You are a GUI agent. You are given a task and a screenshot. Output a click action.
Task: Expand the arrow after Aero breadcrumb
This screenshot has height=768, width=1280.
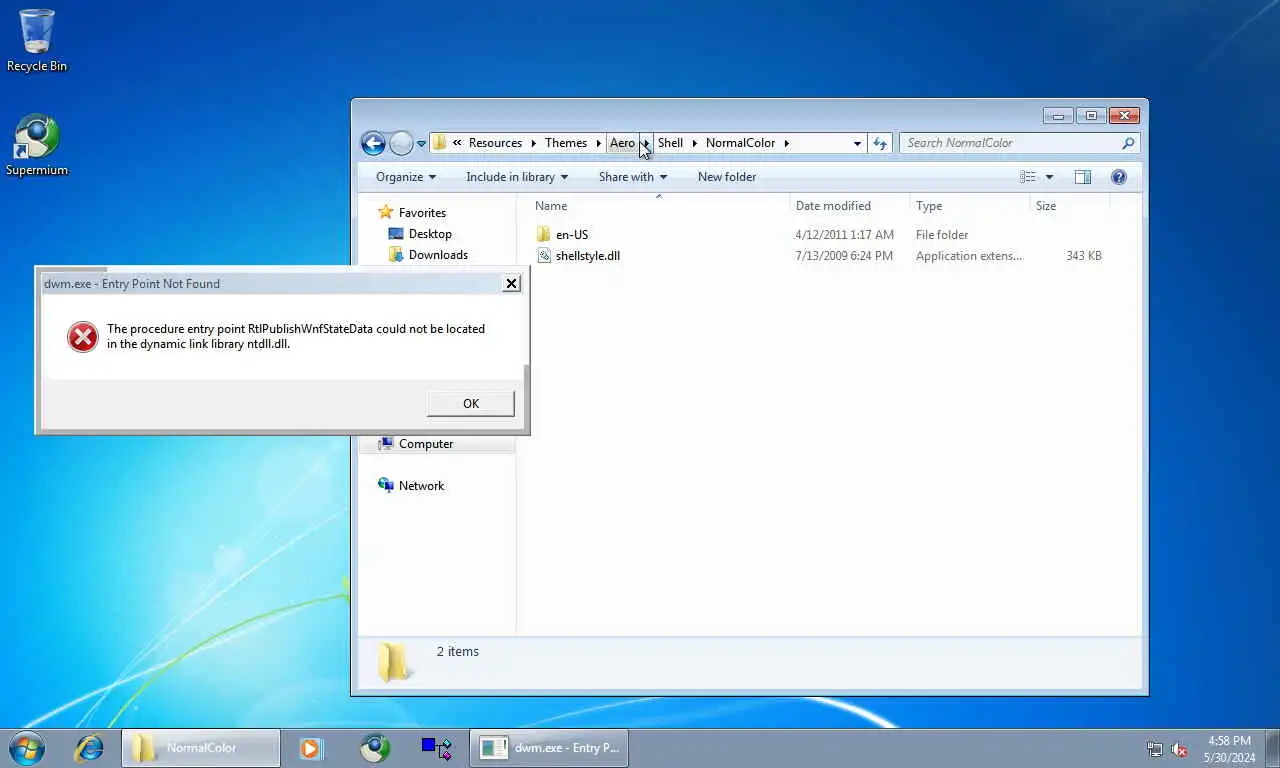click(x=646, y=143)
